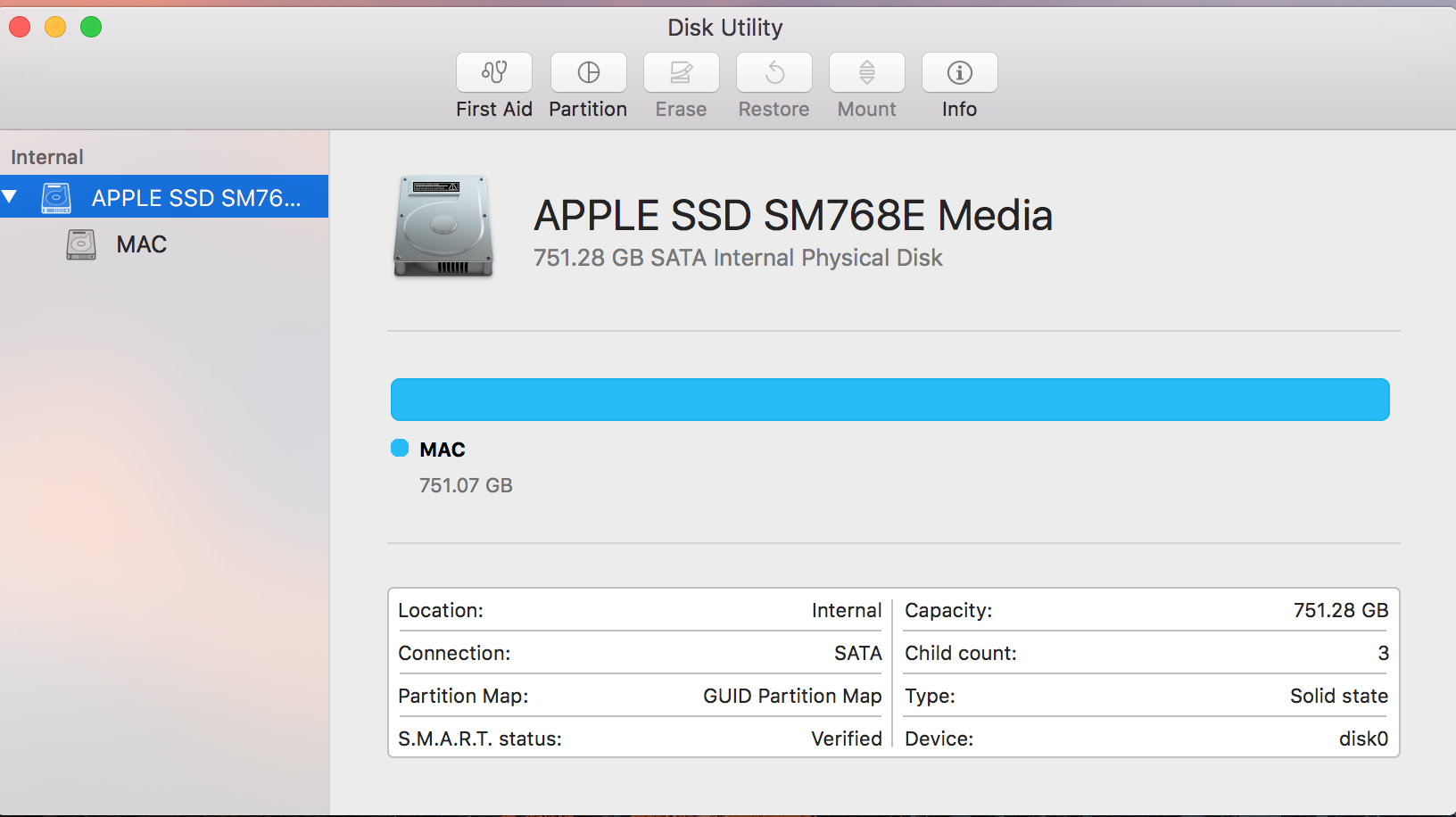Click the 751.07 GB partition size text
The width and height of the screenshot is (1456, 817).
coord(466,485)
